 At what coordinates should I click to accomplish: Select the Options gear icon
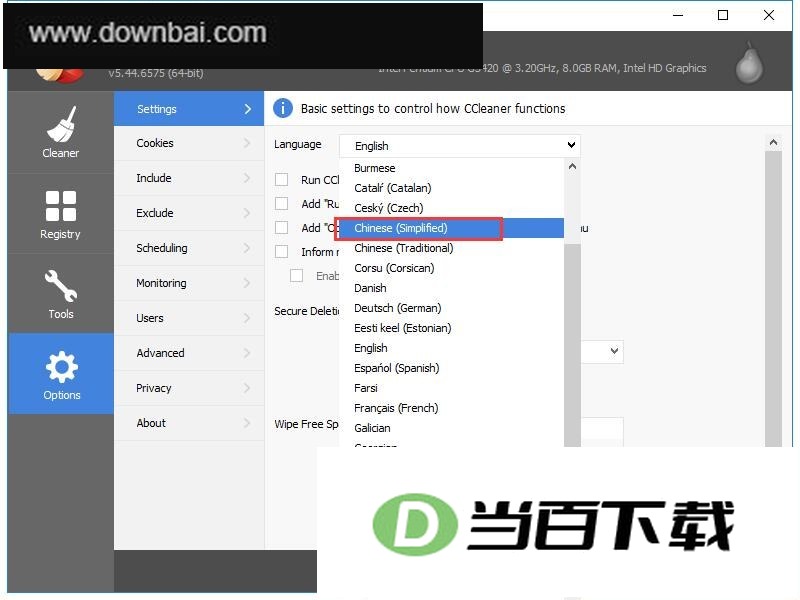pos(61,367)
